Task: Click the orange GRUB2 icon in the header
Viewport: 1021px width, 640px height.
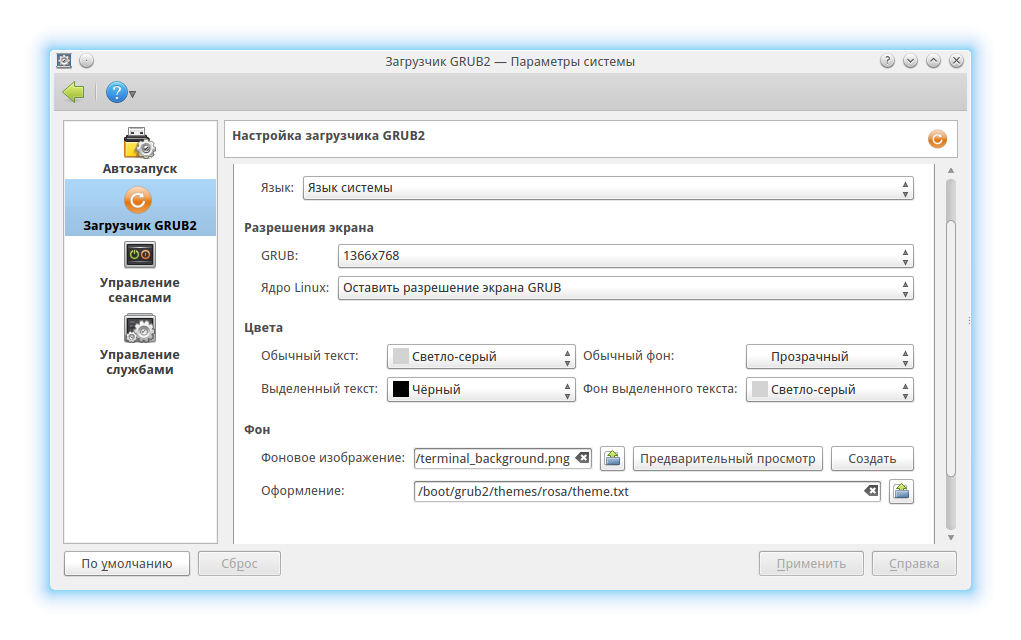Action: click(937, 139)
